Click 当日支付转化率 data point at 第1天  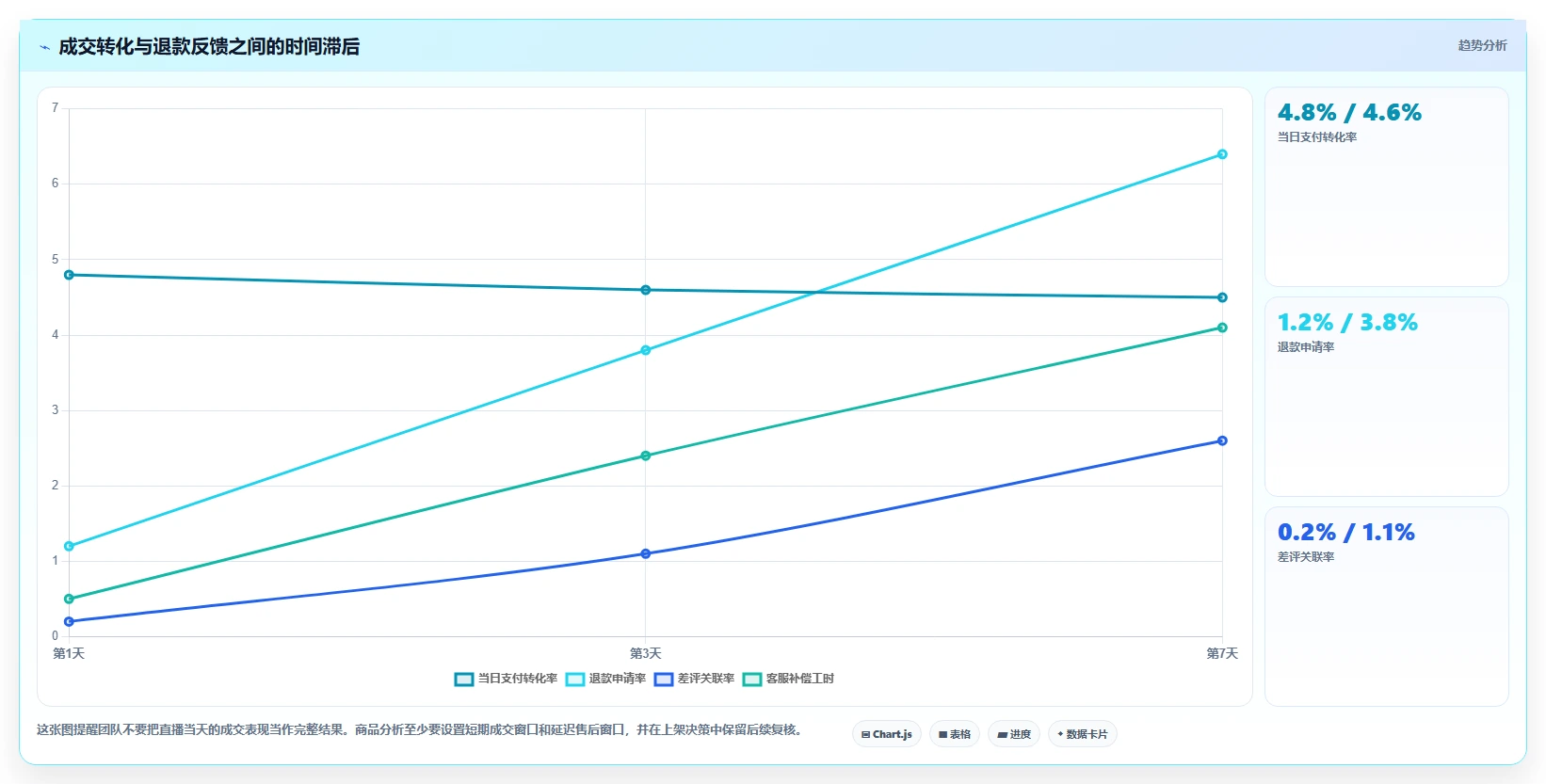(x=69, y=275)
